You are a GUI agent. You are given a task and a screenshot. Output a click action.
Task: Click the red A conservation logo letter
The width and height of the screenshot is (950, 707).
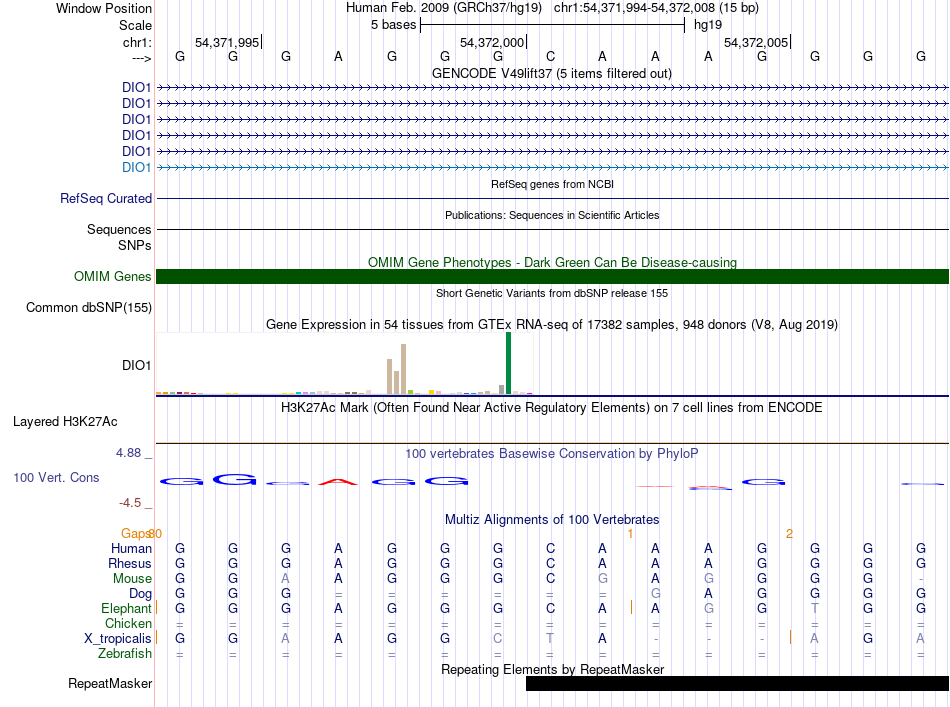[338, 482]
